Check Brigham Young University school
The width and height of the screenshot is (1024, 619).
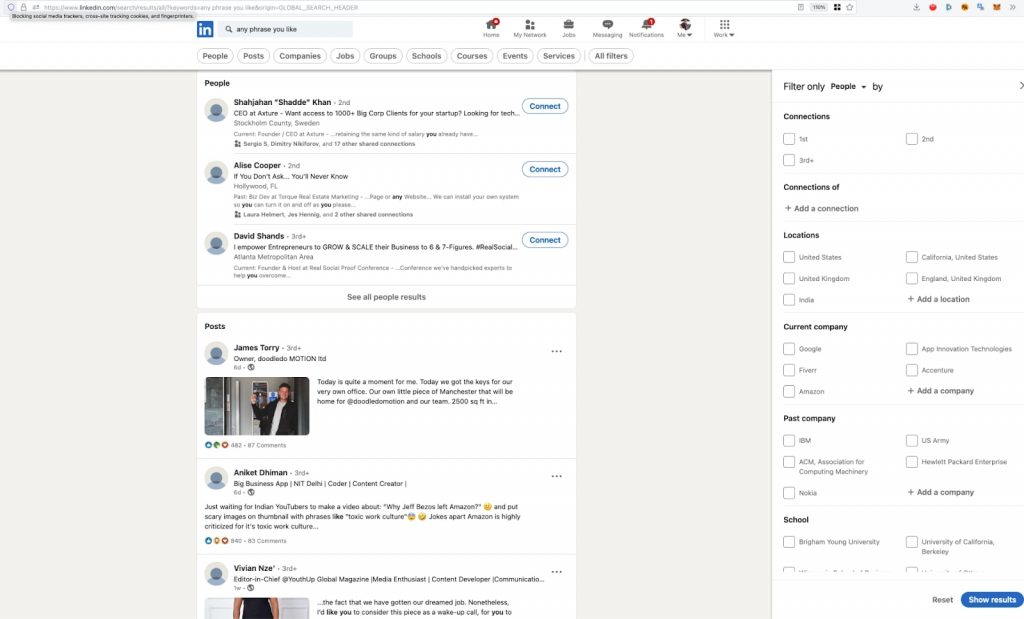point(789,542)
